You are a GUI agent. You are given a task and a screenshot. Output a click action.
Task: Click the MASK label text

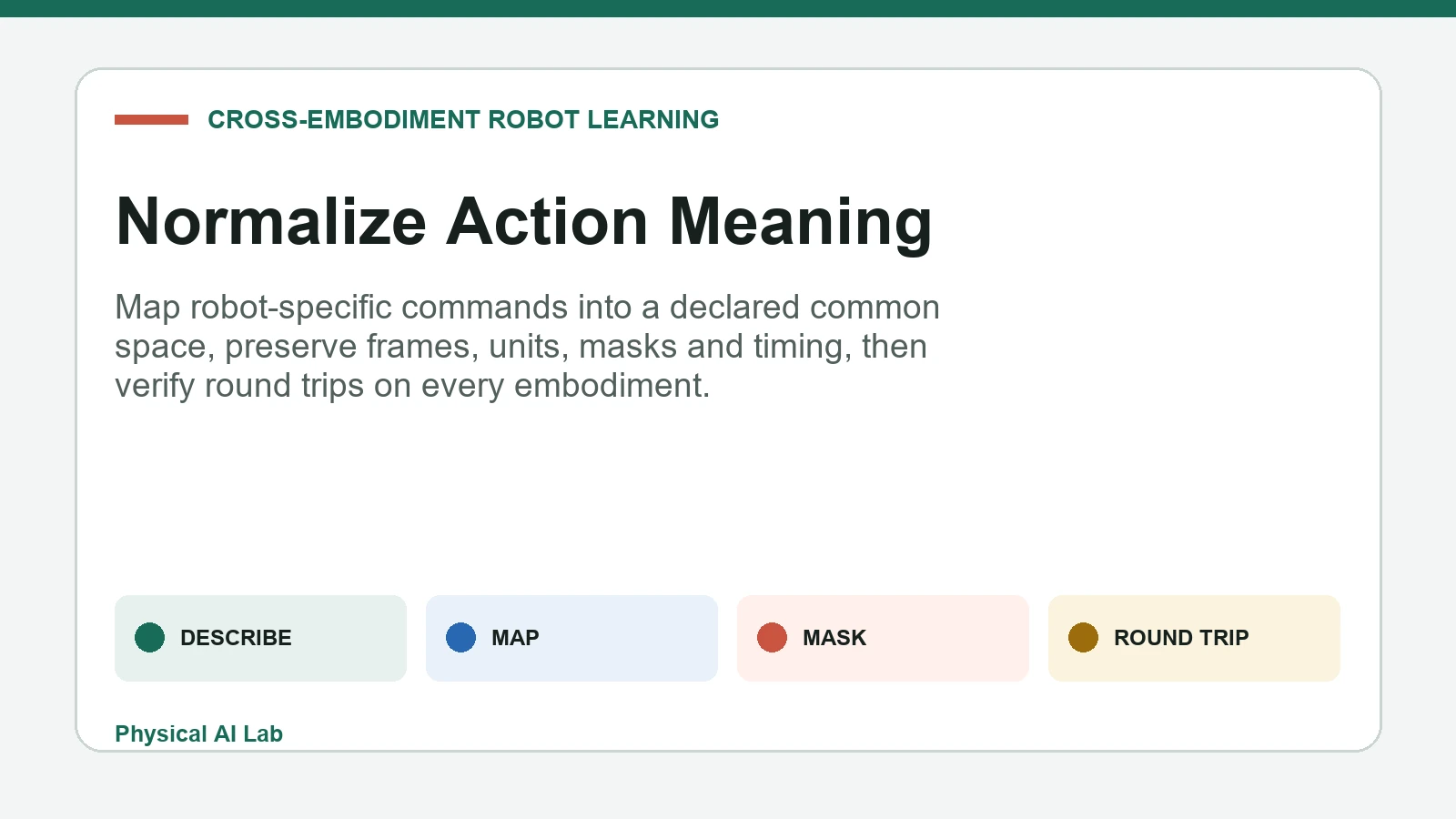(x=834, y=638)
